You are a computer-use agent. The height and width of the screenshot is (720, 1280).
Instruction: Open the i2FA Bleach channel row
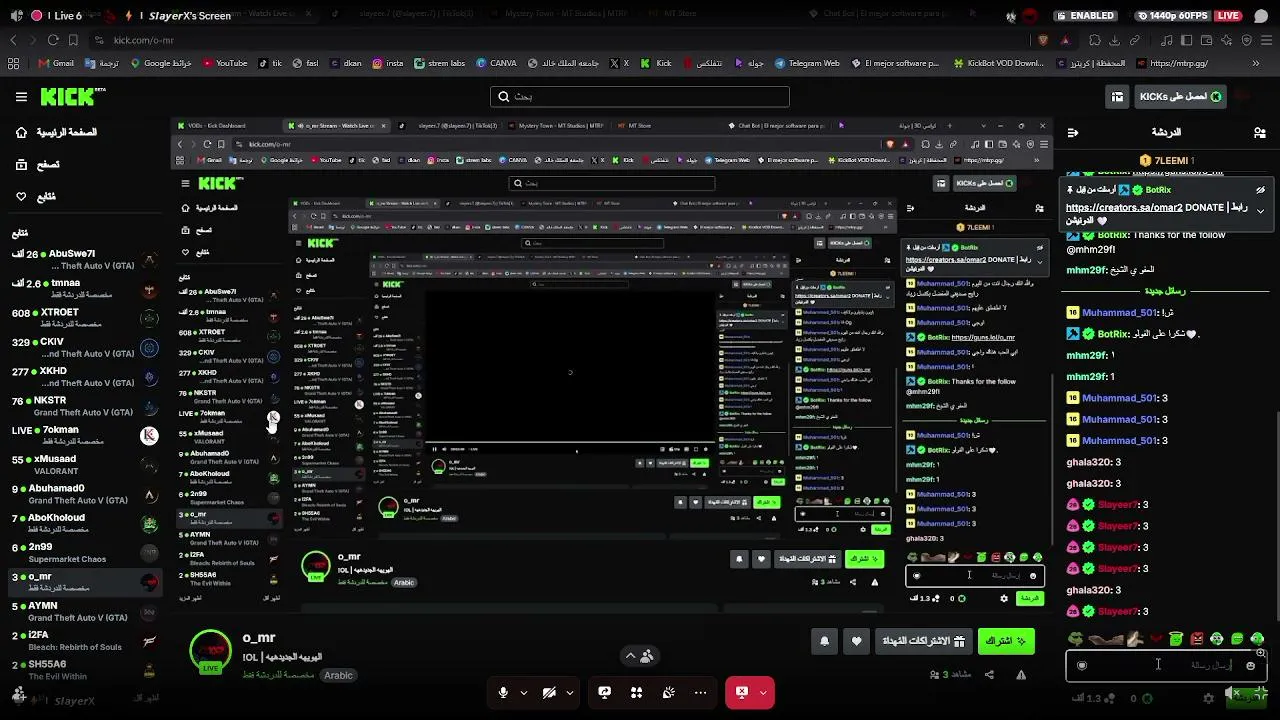pos(84,640)
